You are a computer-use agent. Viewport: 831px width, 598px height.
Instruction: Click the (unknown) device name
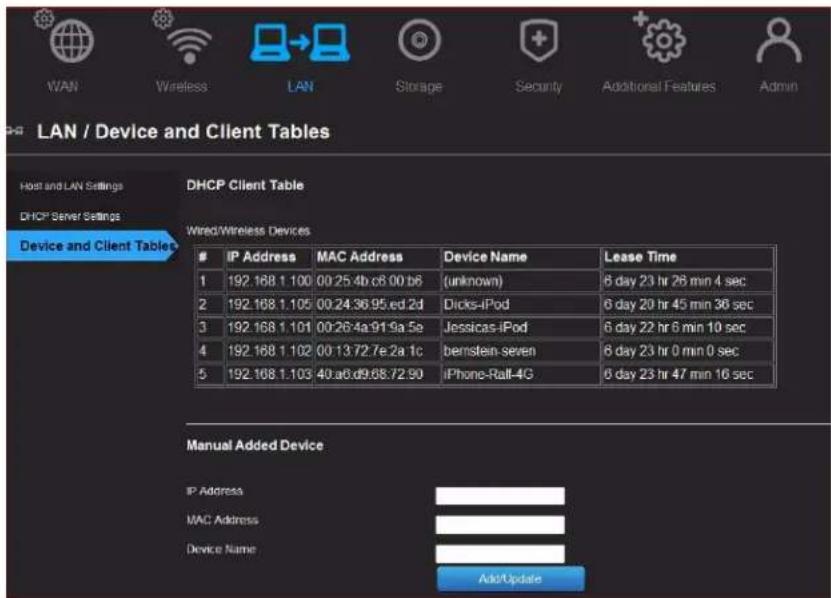(x=473, y=281)
